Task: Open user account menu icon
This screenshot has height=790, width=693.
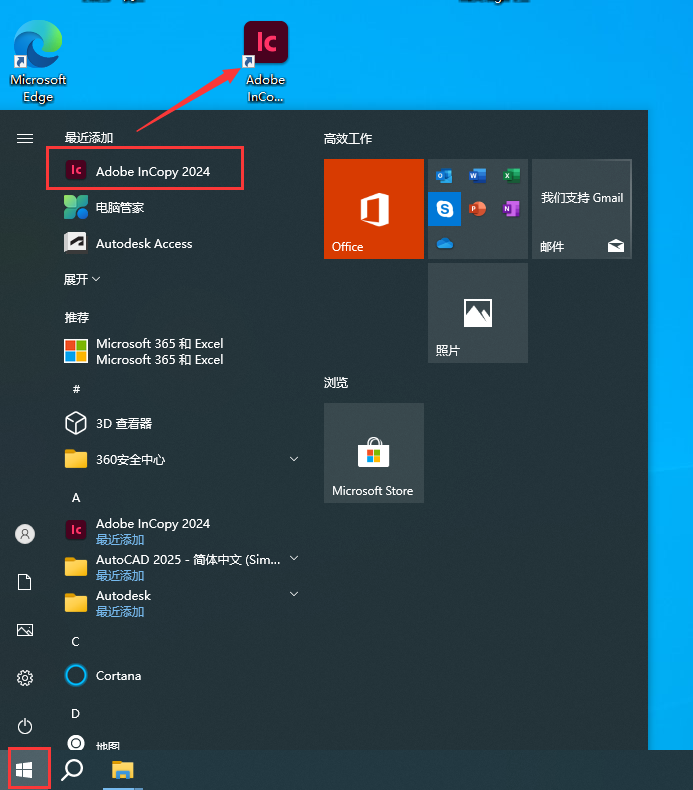Action: click(25, 534)
